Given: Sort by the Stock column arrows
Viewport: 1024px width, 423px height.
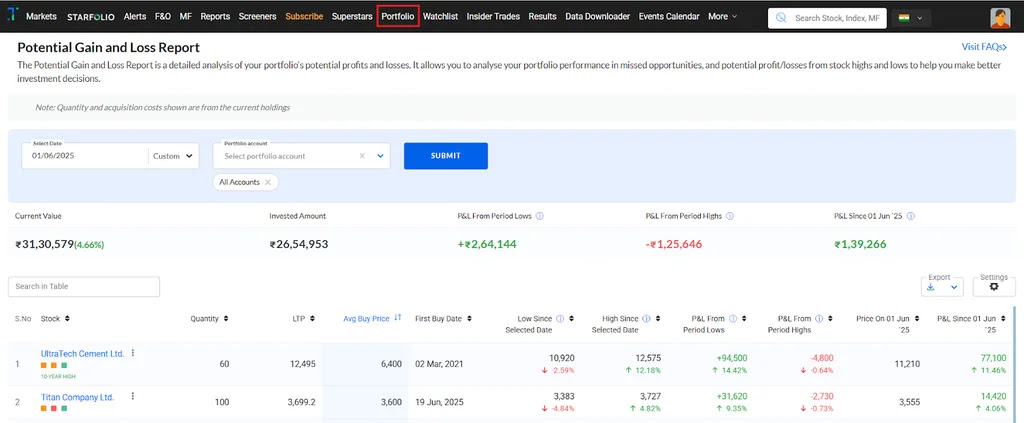Looking at the screenshot, I should click(x=67, y=319).
